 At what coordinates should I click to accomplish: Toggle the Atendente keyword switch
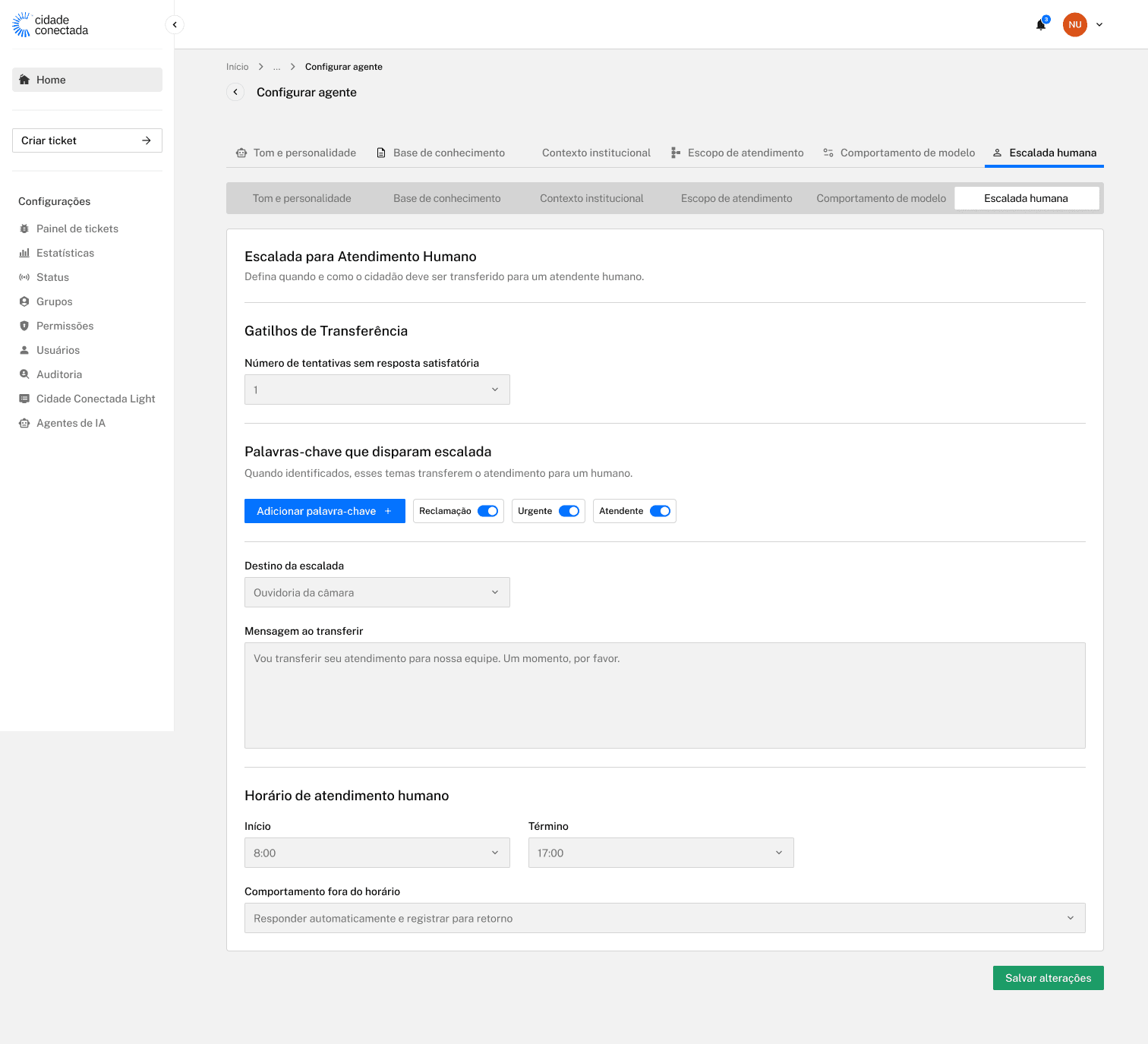(x=660, y=511)
